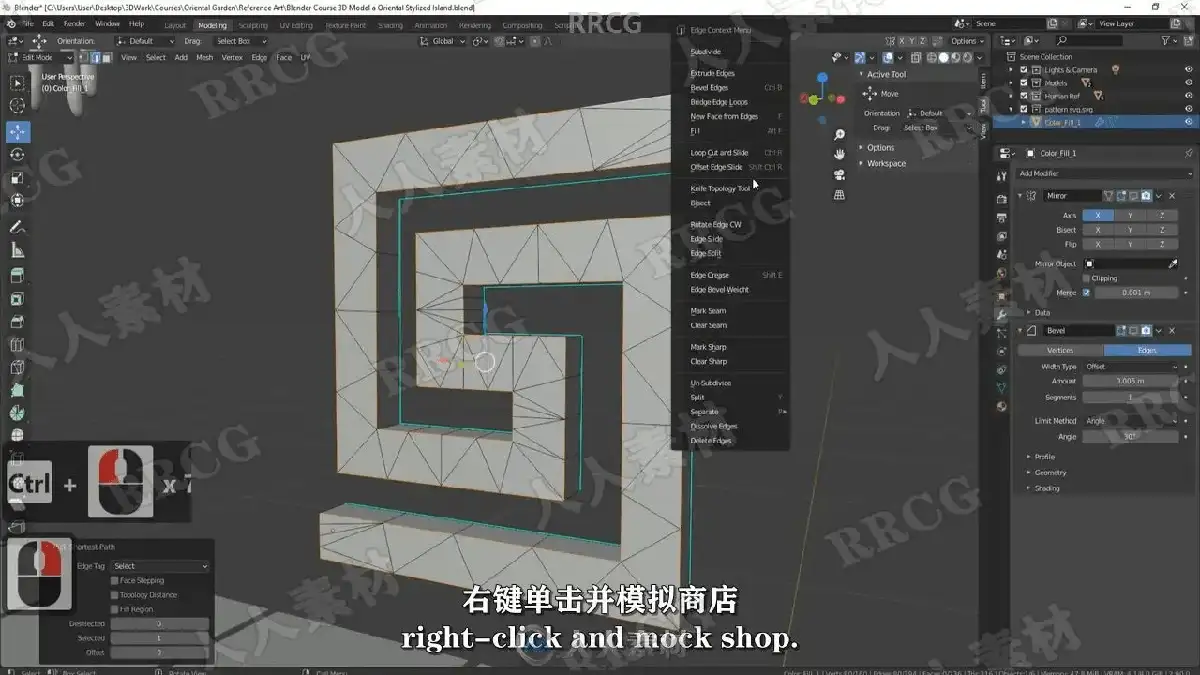This screenshot has height=675, width=1200.
Task: Select the Cursor tool in left toolbar
Action: point(18,106)
